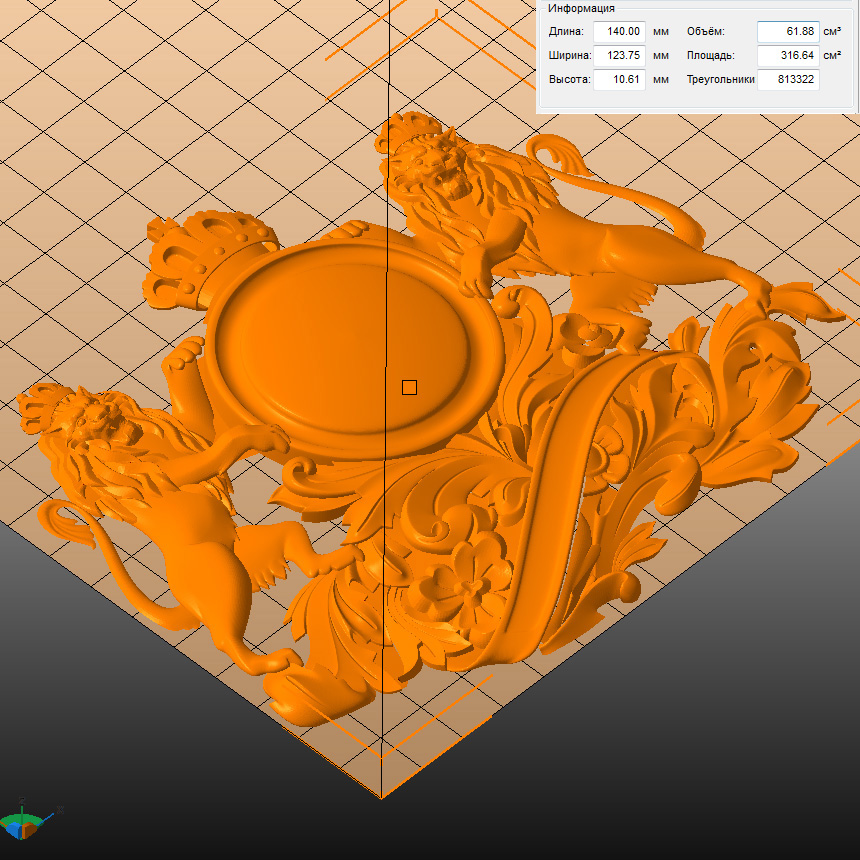Click the Треугольники count field
Image resolution: width=860 pixels, height=860 pixels.
(787, 80)
